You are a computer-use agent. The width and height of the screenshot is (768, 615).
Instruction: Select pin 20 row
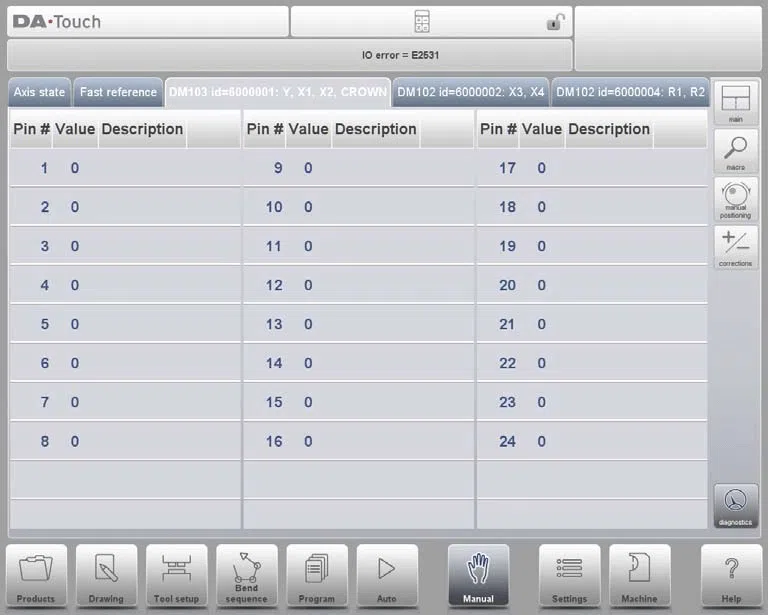(592, 285)
